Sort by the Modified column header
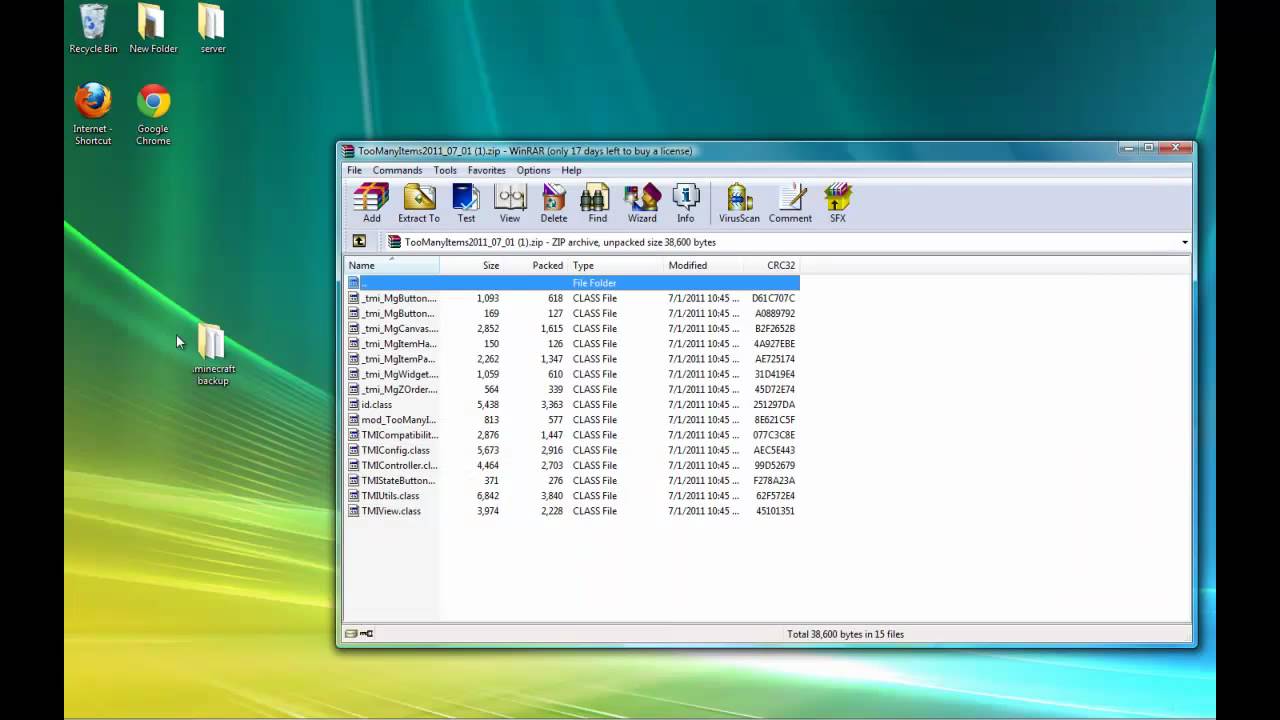 pyautogui.click(x=704, y=265)
